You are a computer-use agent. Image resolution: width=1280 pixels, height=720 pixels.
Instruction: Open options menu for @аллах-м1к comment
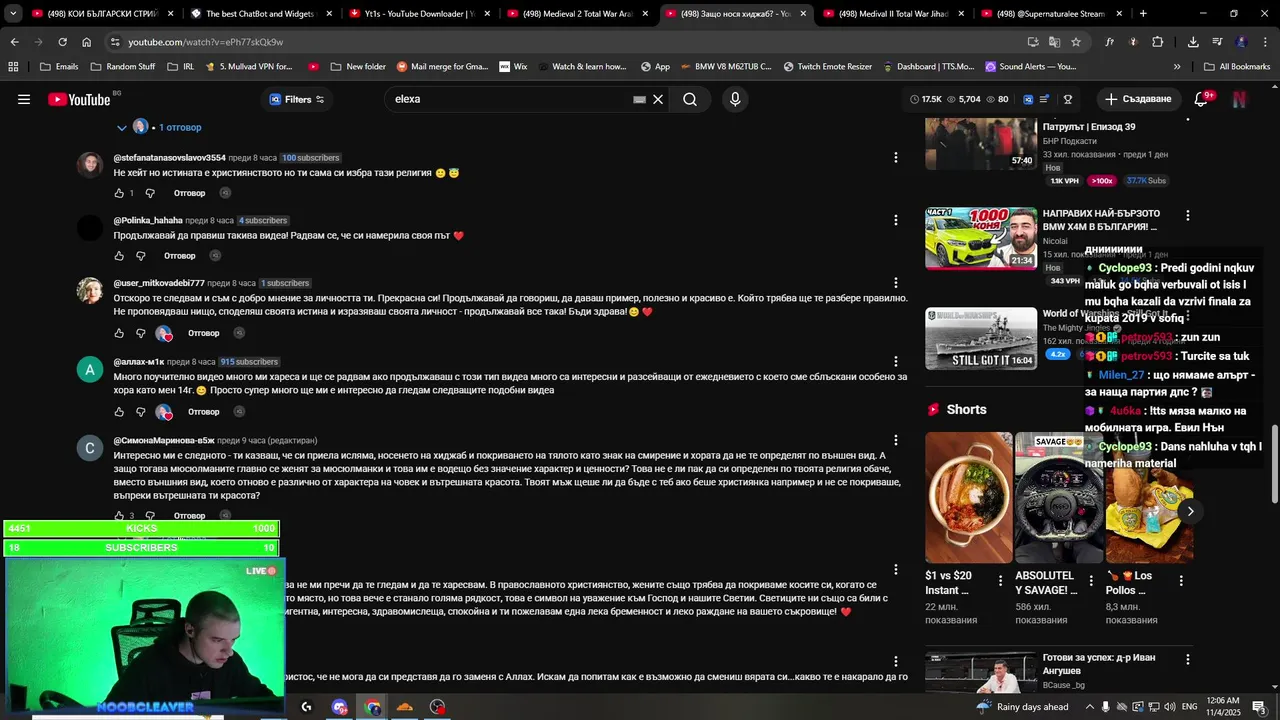click(895, 361)
